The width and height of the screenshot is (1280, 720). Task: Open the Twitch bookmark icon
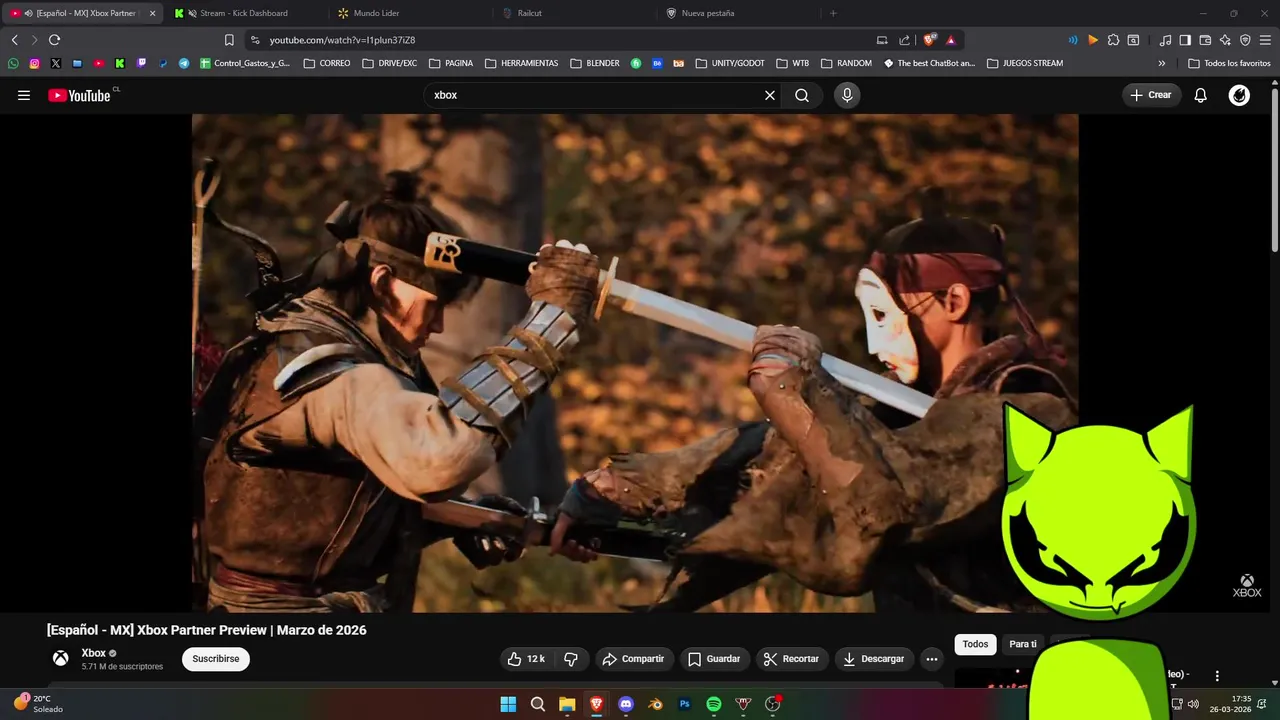coord(141,63)
